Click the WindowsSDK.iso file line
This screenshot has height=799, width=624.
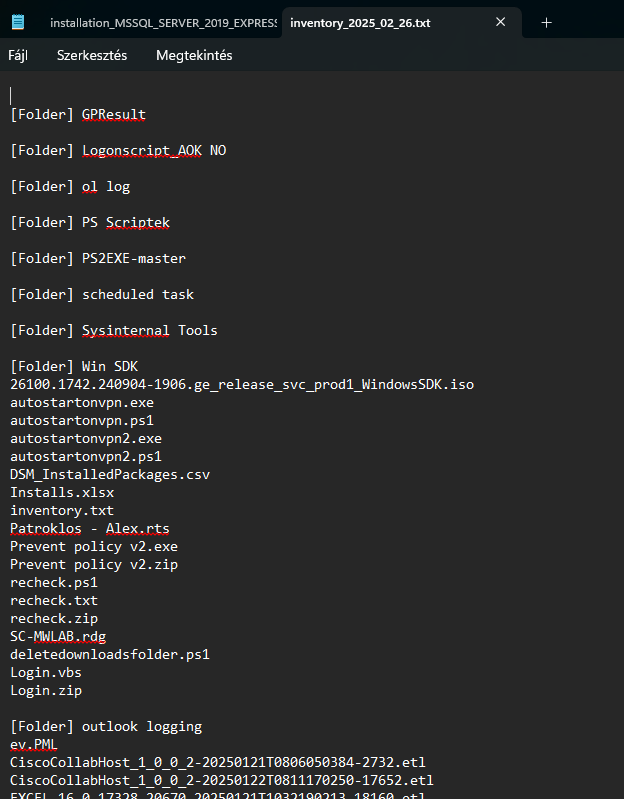(x=242, y=385)
